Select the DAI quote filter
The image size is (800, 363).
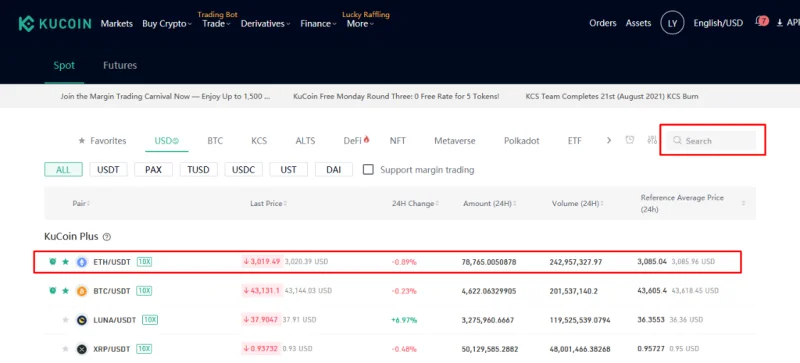334,170
